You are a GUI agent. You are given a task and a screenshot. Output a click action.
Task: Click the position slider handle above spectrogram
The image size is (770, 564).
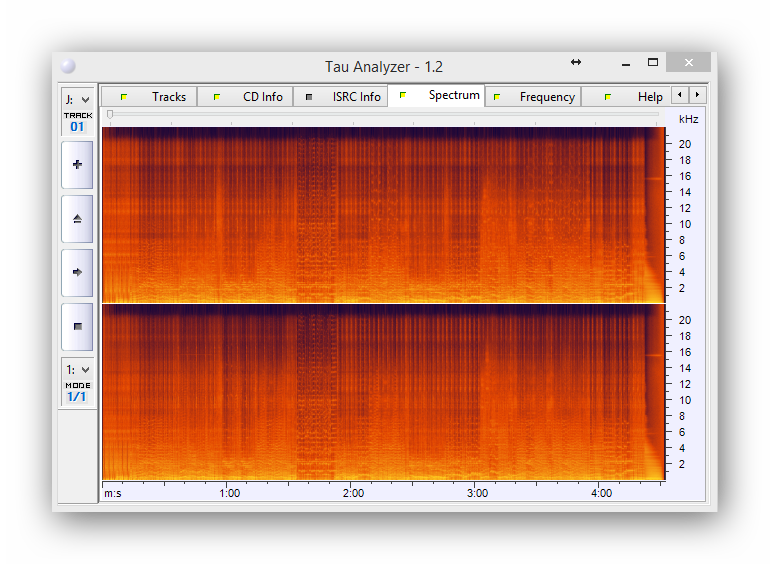pos(110,114)
